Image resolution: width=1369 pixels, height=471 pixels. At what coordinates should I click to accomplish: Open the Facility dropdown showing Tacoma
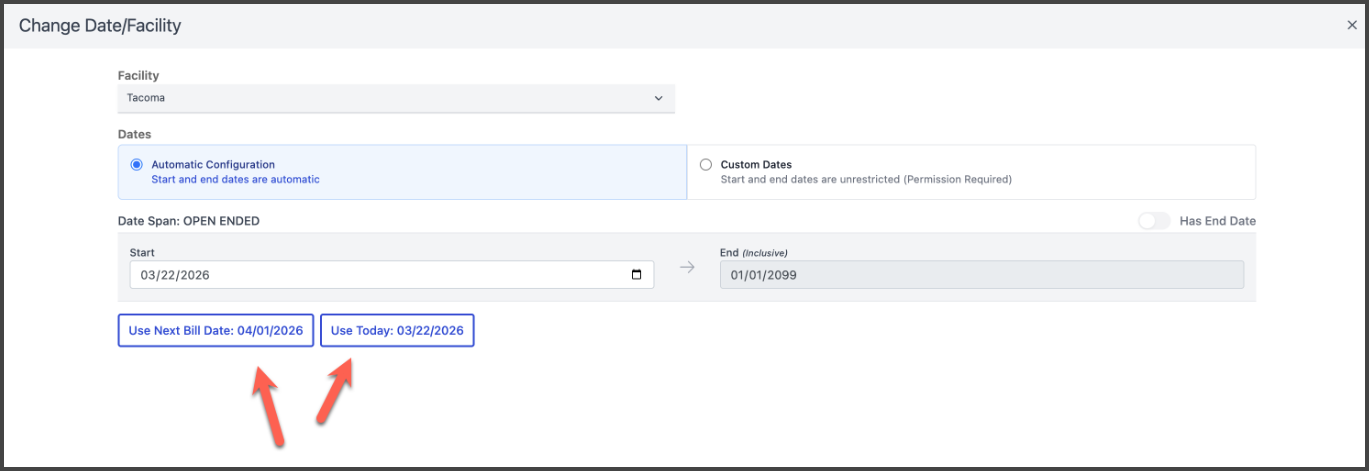click(x=395, y=98)
